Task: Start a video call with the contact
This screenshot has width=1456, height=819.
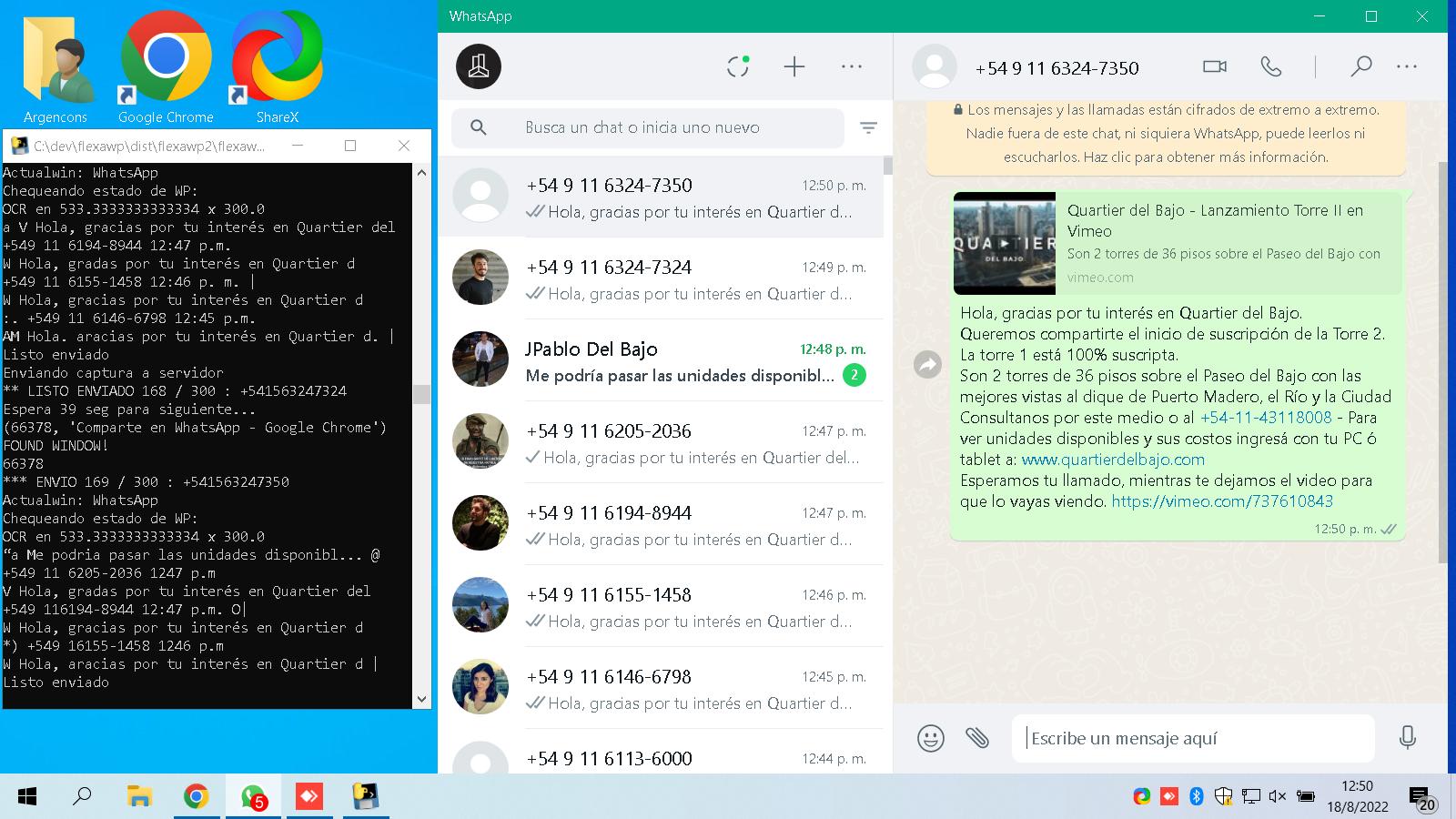Action: [x=1215, y=66]
